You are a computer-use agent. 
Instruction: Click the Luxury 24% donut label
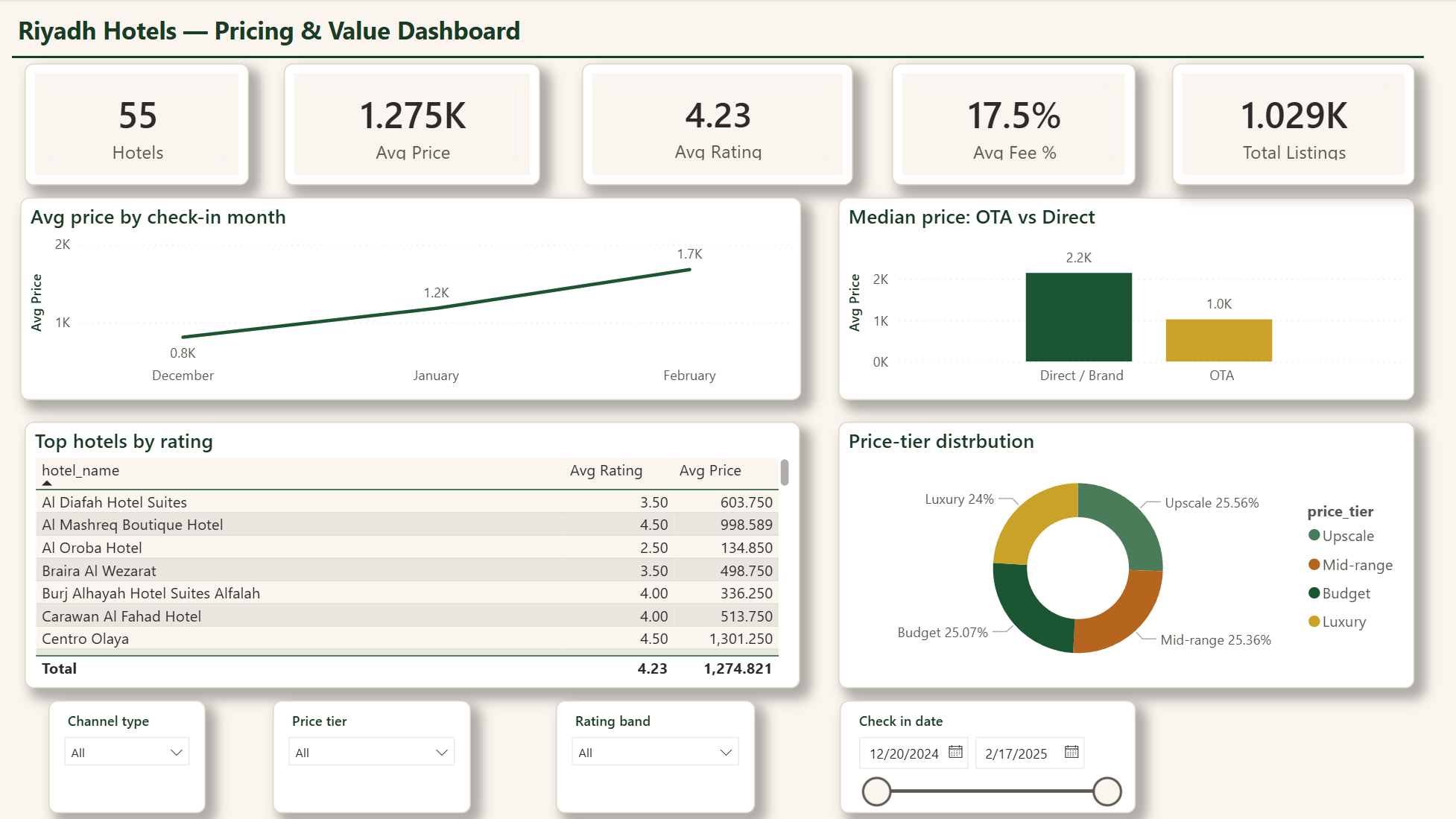(x=959, y=499)
